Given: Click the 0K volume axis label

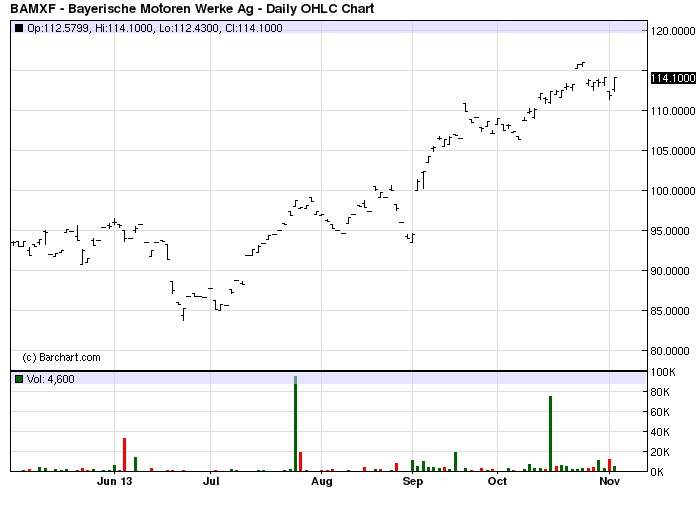Looking at the screenshot, I should tap(658, 472).
